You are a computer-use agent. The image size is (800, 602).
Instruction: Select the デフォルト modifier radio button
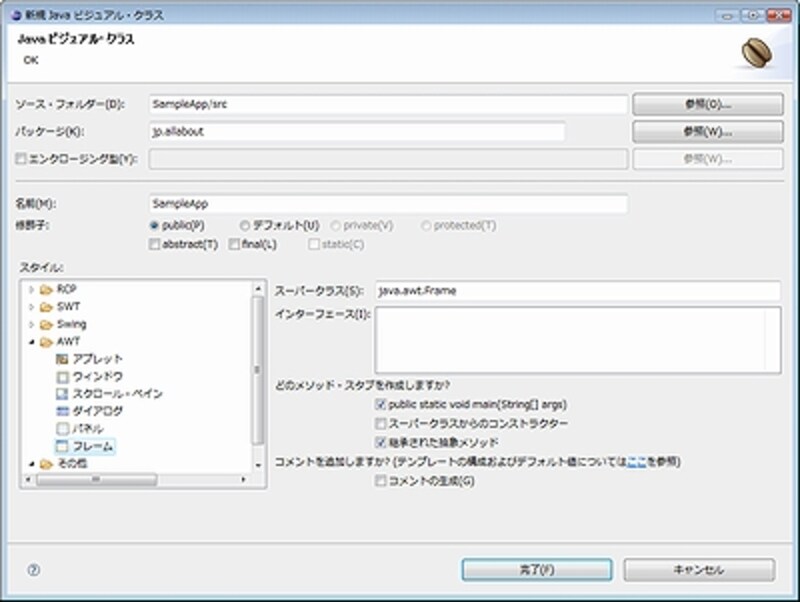[245, 226]
